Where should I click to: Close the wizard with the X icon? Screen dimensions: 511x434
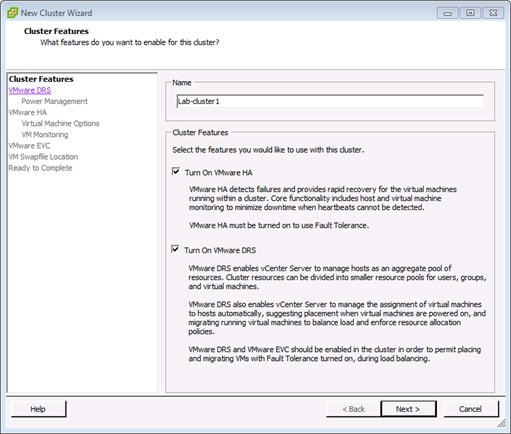(493, 13)
